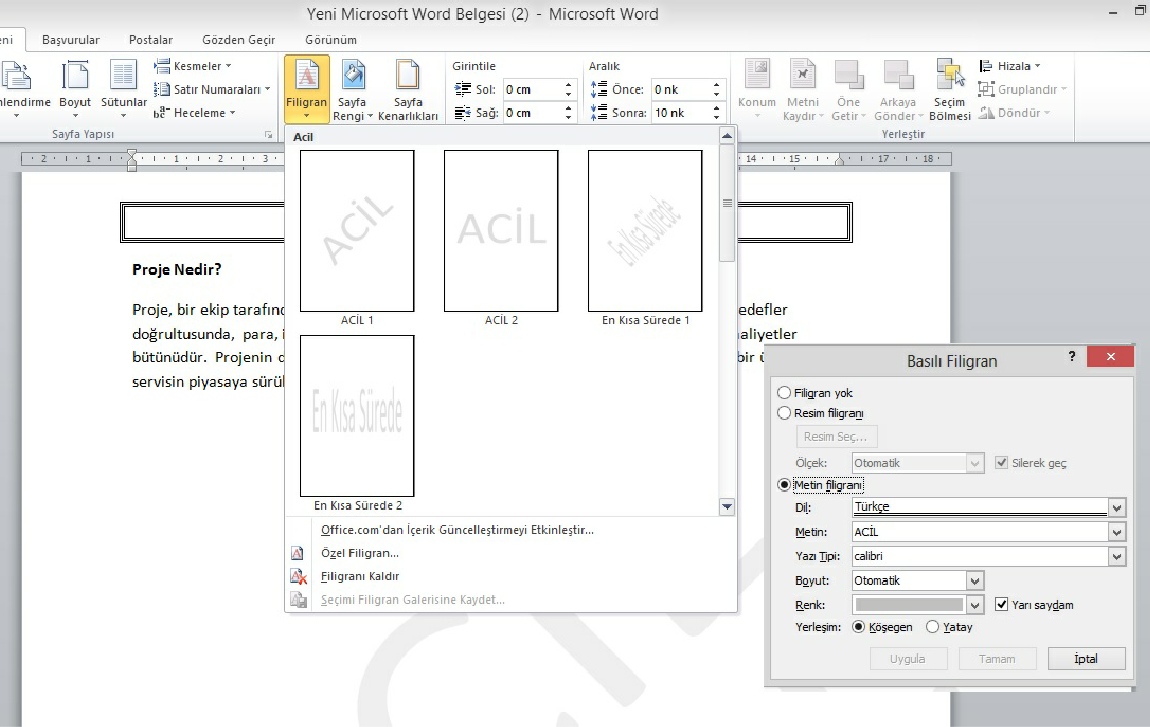This screenshot has width=1150, height=727.
Task: Toggle the Yarı saydam checkbox
Action: click(x=1001, y=604)
